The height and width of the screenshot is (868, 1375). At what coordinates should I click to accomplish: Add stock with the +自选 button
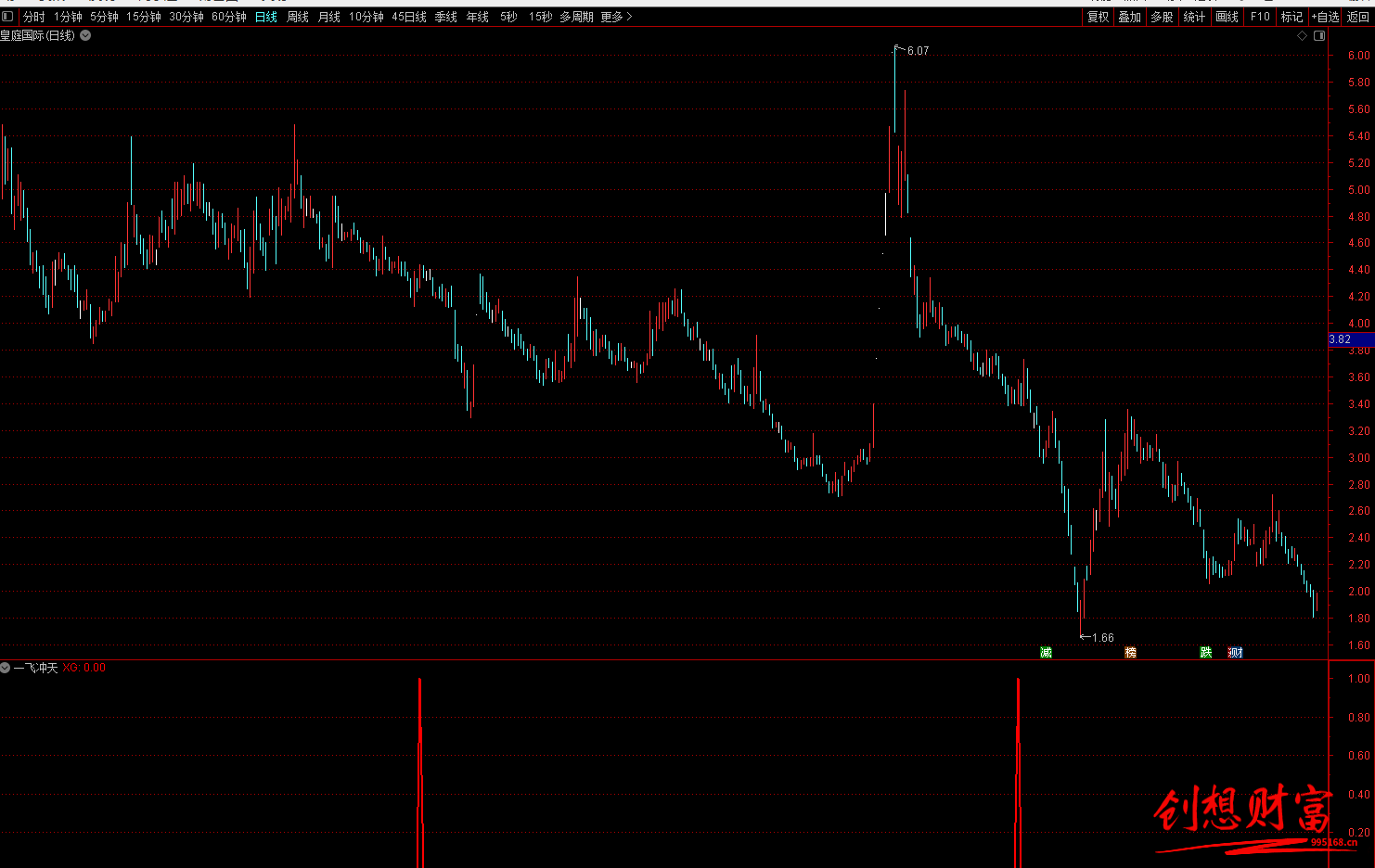pos(1325,17)
